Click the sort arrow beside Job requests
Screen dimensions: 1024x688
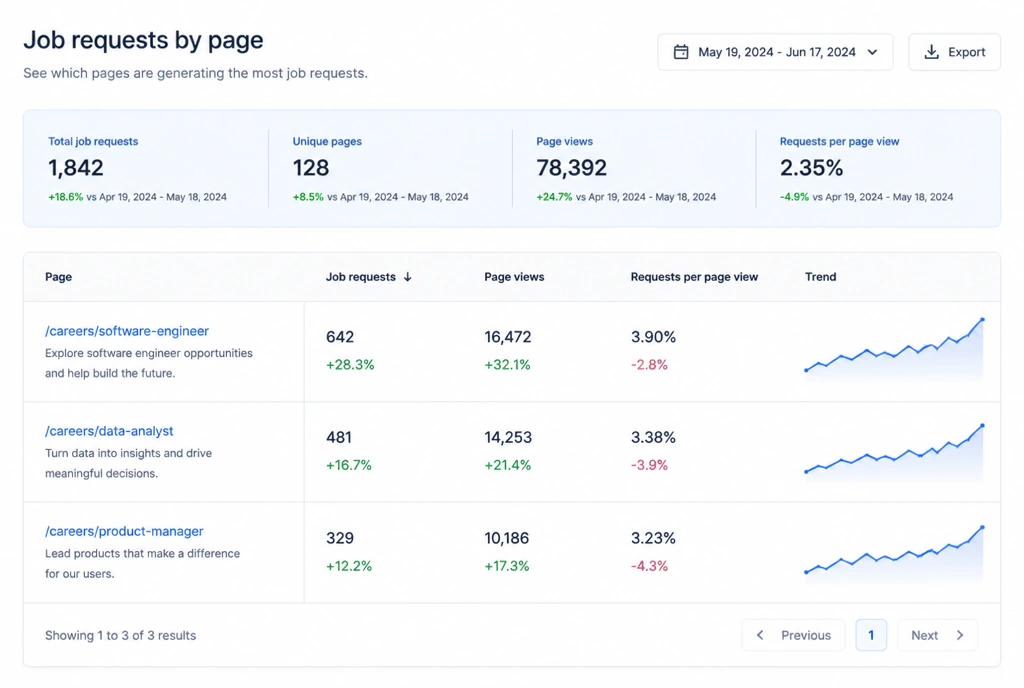(408, 277)
